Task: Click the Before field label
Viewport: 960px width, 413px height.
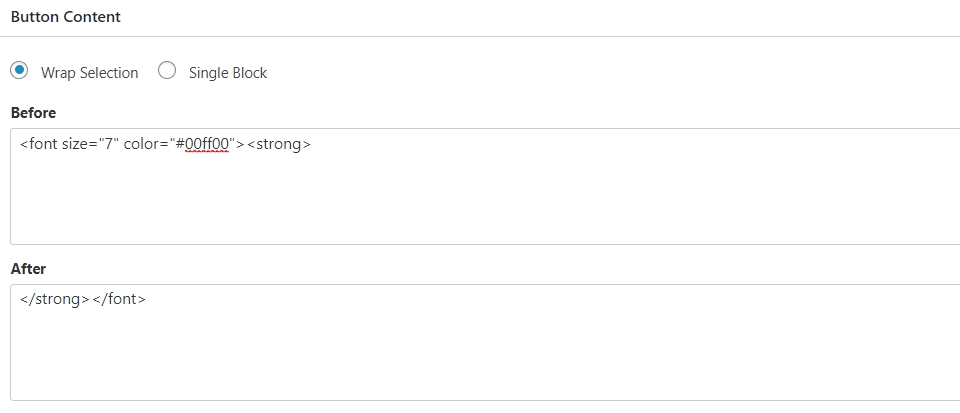Action: 33,113
